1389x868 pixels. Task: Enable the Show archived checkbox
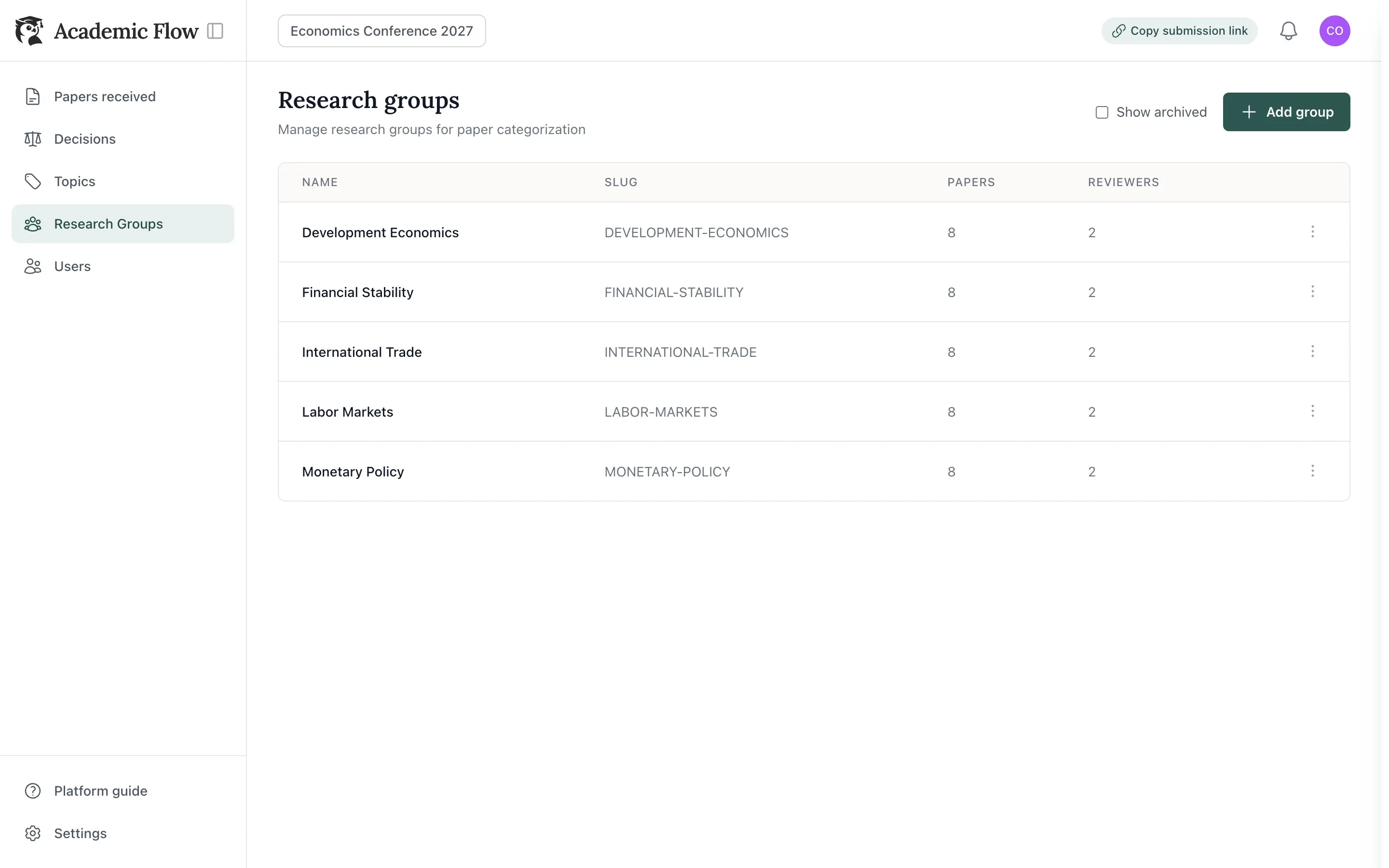1102,112
